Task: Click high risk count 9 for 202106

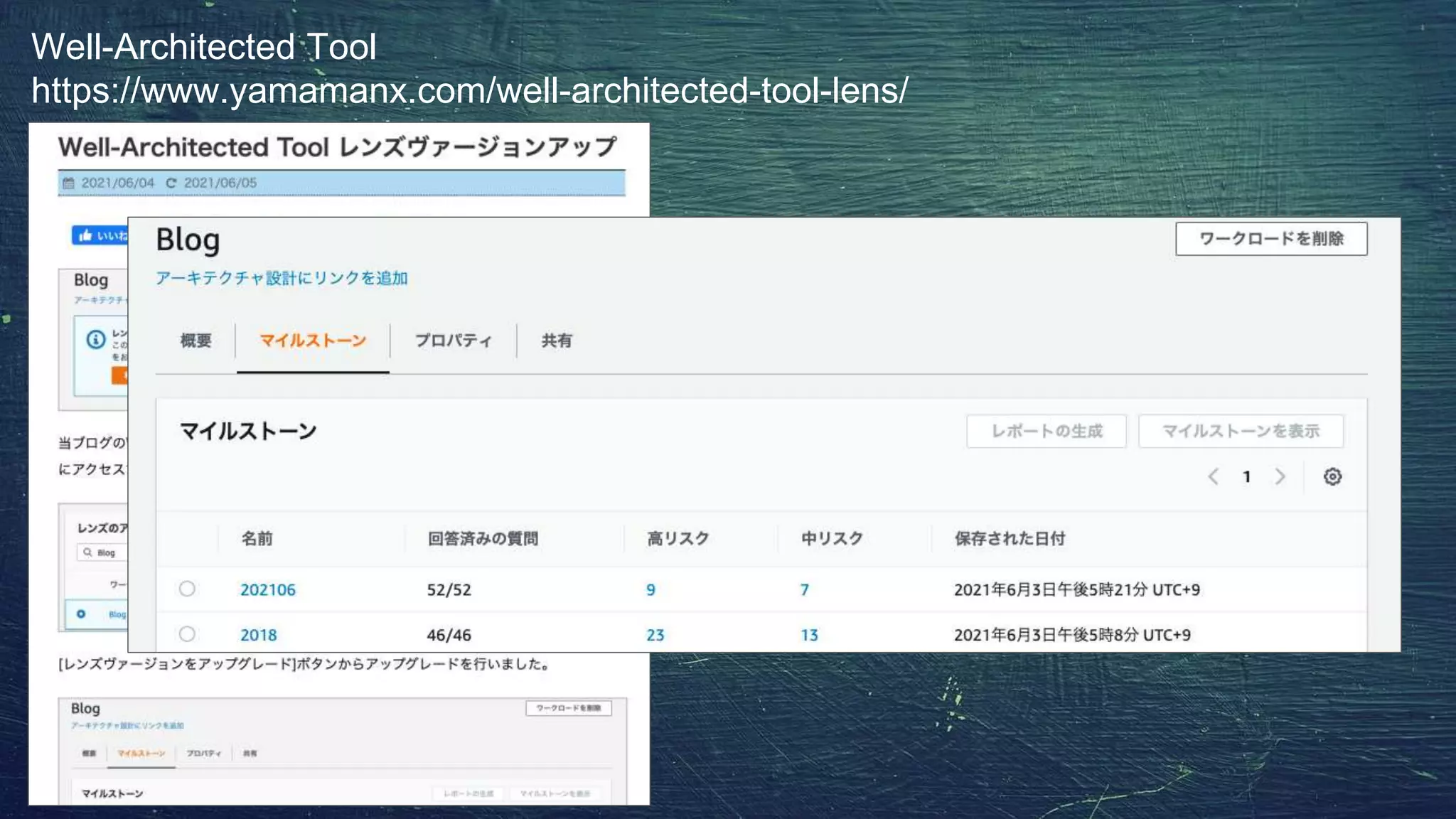Action: tap(651, 589)
